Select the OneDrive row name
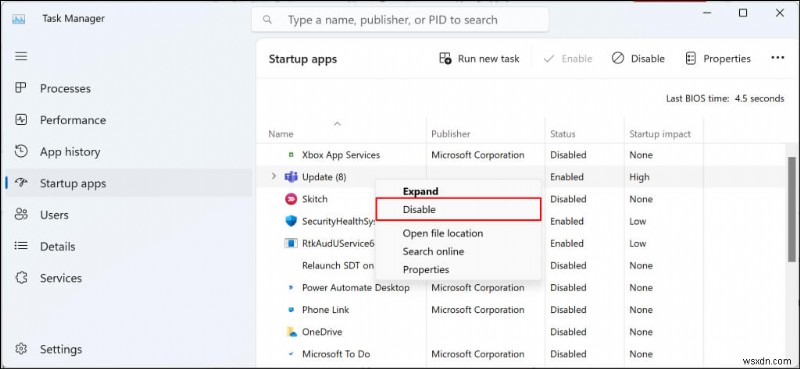 pyautogui.click(x=322, y=332)
